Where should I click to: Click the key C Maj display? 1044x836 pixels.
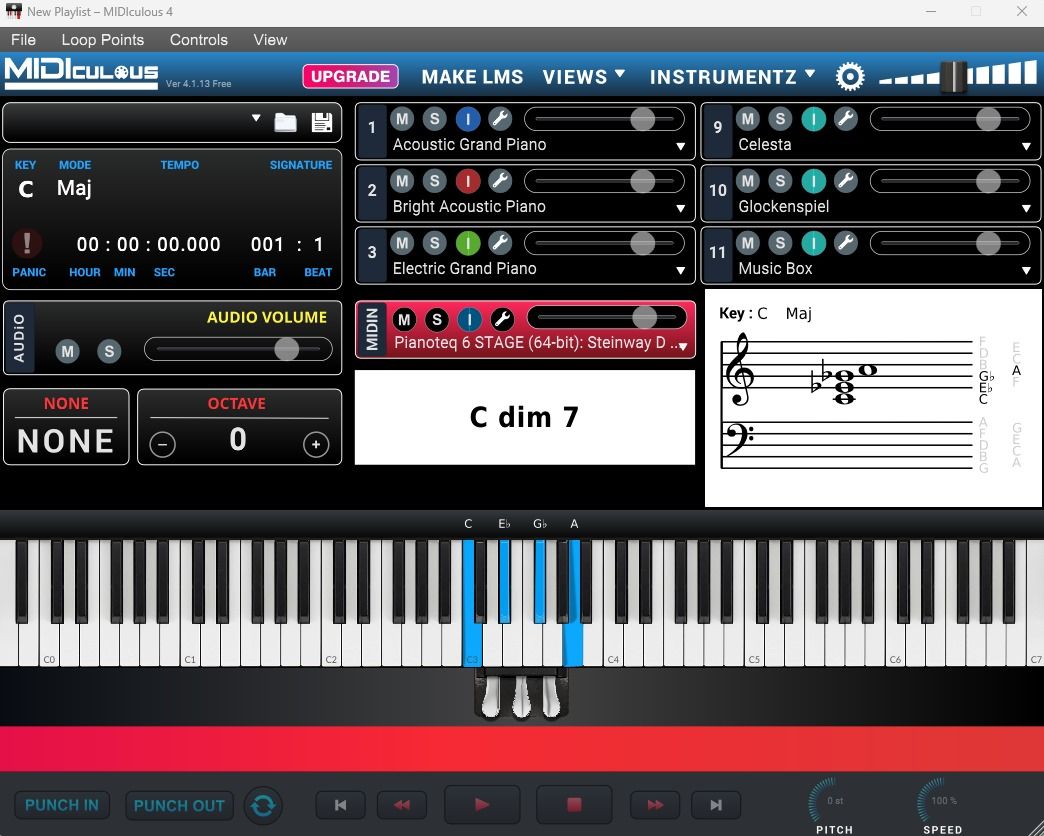pos(55,188)
